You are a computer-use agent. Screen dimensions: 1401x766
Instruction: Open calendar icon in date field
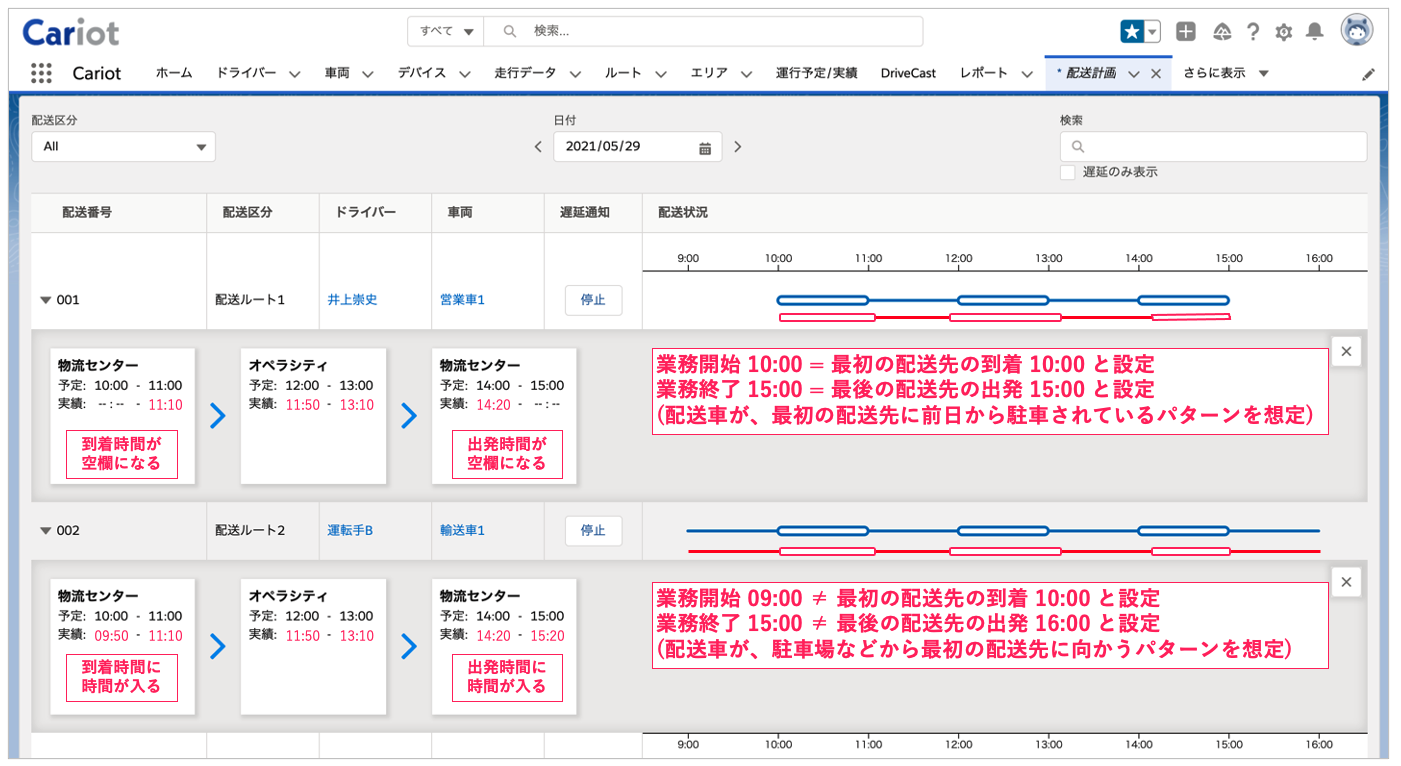[x=704, y=147]
